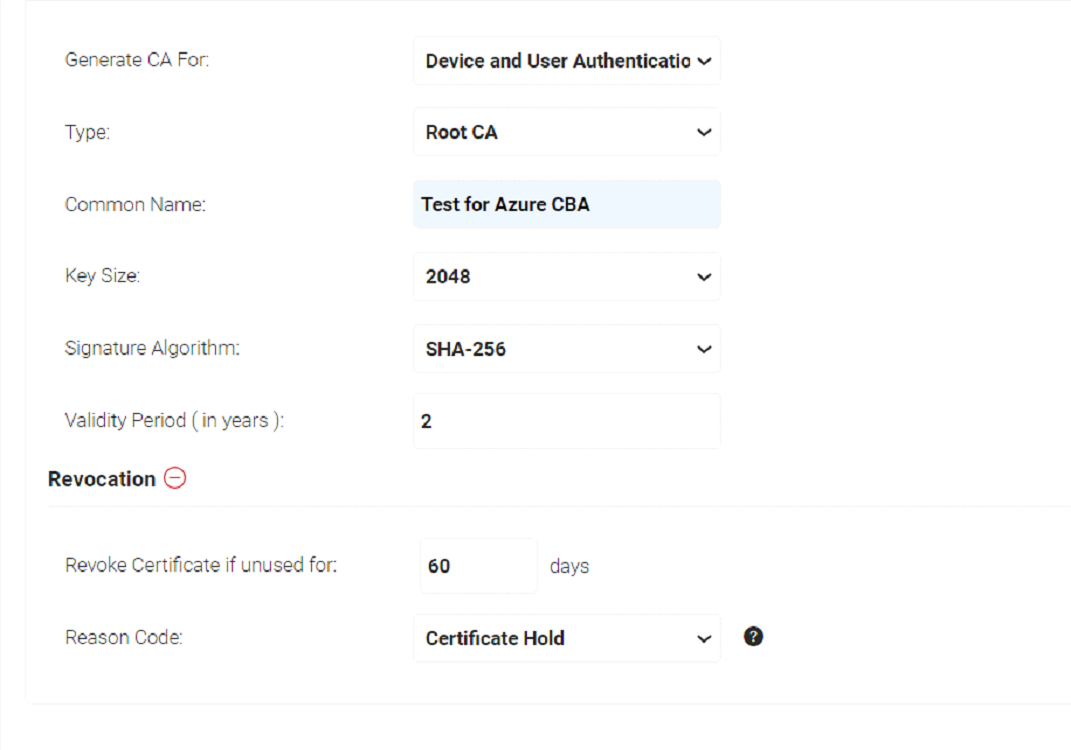Viewport: 1071px width, 750px height.
Task: Click the Certificate Hold value in Reason Code
Action: [495, 637]
